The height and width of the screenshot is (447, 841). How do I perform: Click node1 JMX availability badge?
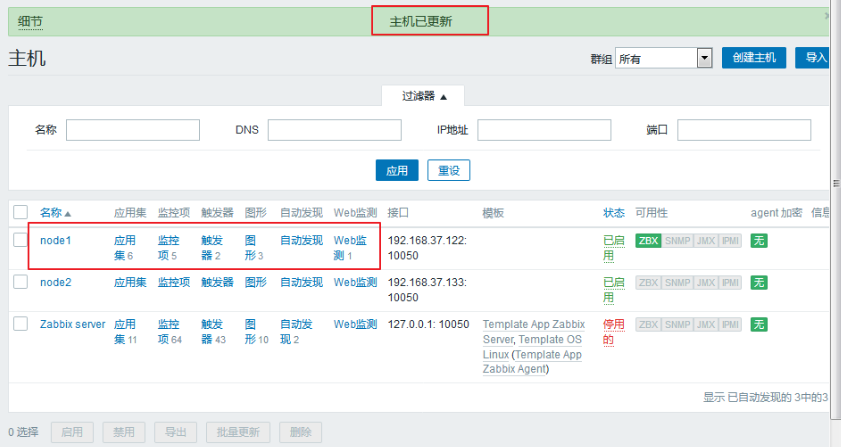click(x=705, y=240)
